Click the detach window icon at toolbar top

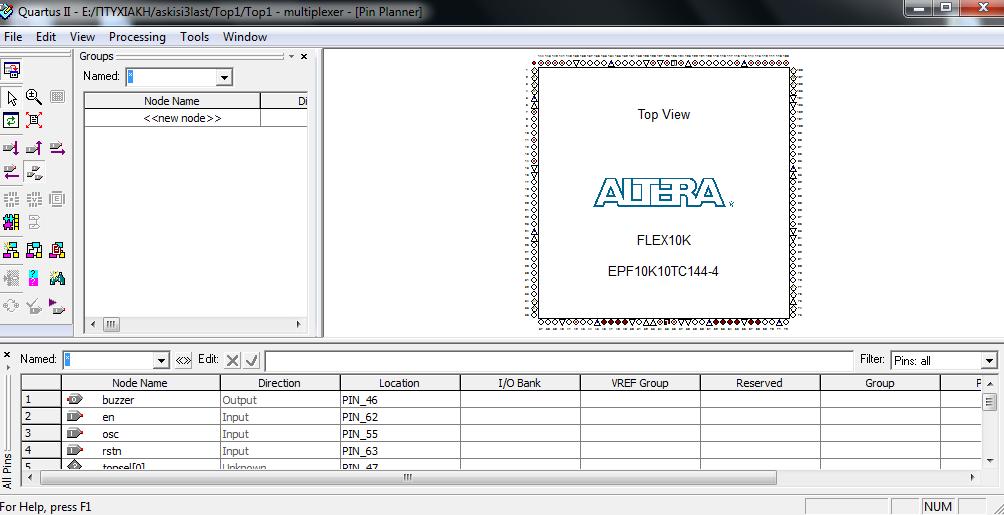click(x=12, y=69)
